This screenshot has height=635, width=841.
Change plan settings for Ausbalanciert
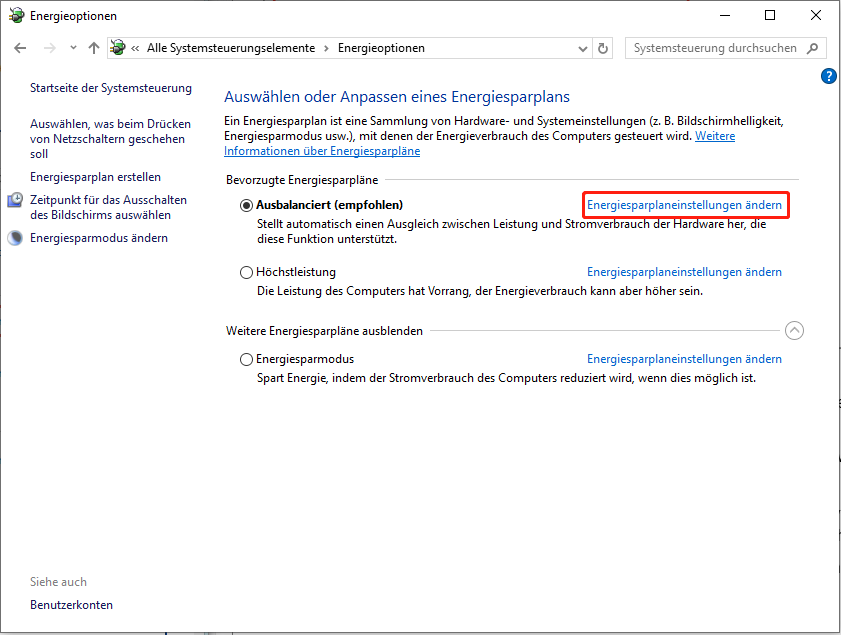coord(684,205)
